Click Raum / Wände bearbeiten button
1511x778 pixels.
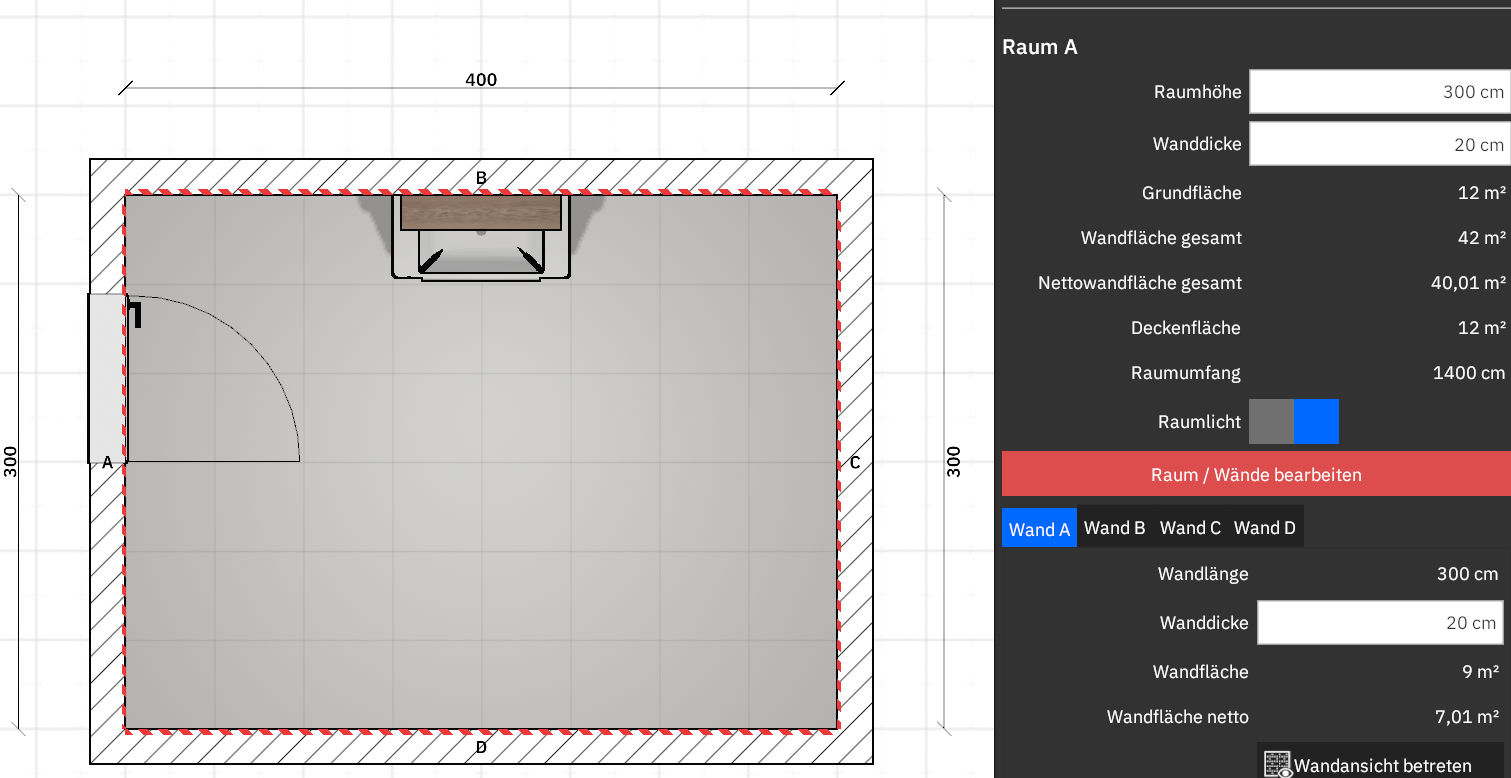[1256, 474]
